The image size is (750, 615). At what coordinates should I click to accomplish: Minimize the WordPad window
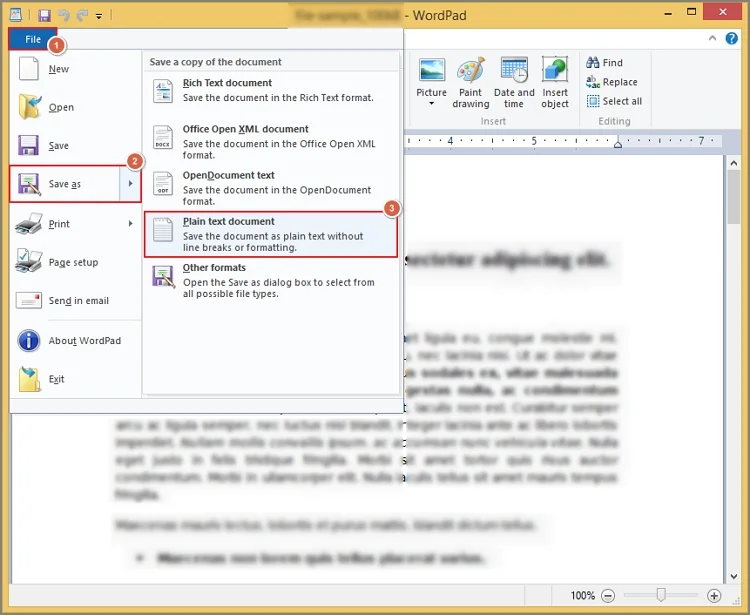[667, 13]
